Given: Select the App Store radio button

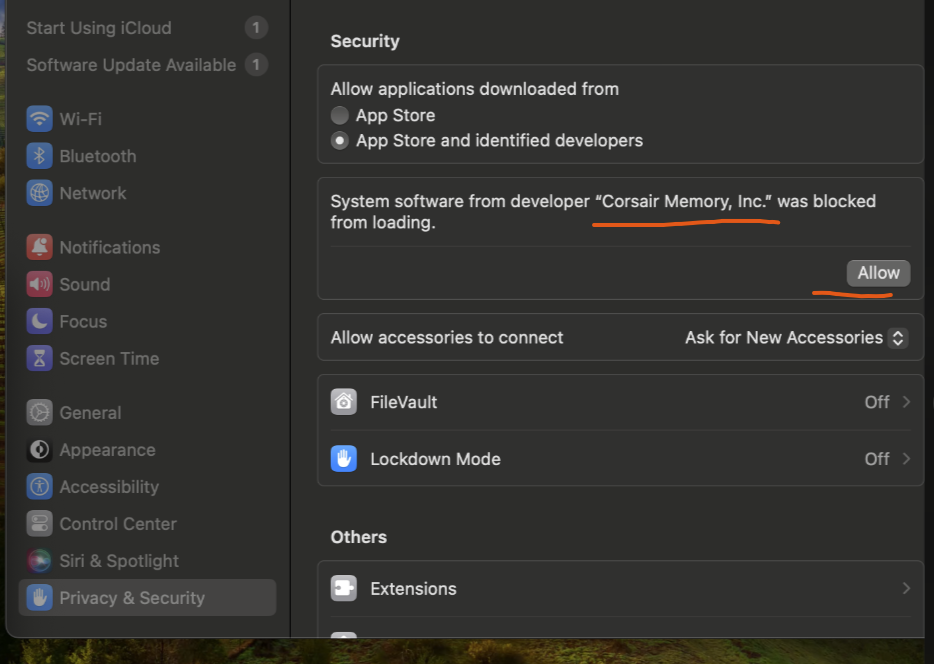Looking at the screenshot, I should (x=339, y=115).
